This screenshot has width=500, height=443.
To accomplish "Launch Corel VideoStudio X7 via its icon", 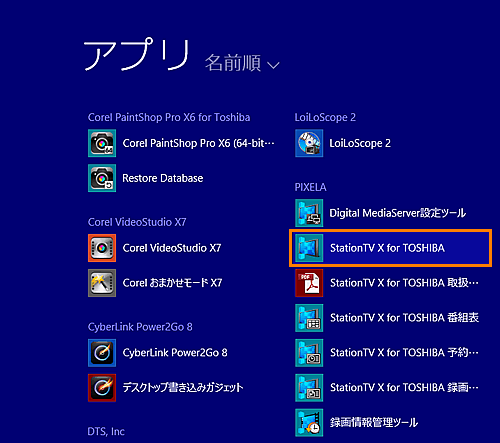I will (x=102, y=248).
